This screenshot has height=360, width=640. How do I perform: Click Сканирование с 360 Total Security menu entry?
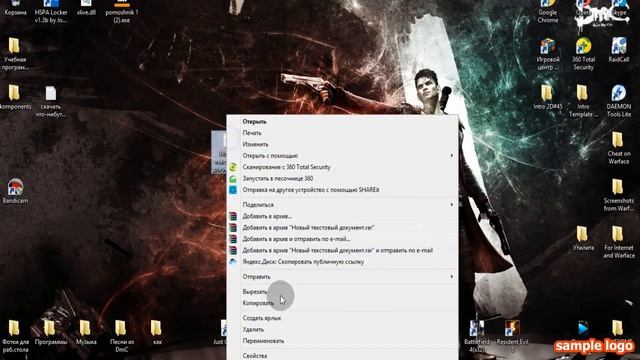click(x=342, y=167)
